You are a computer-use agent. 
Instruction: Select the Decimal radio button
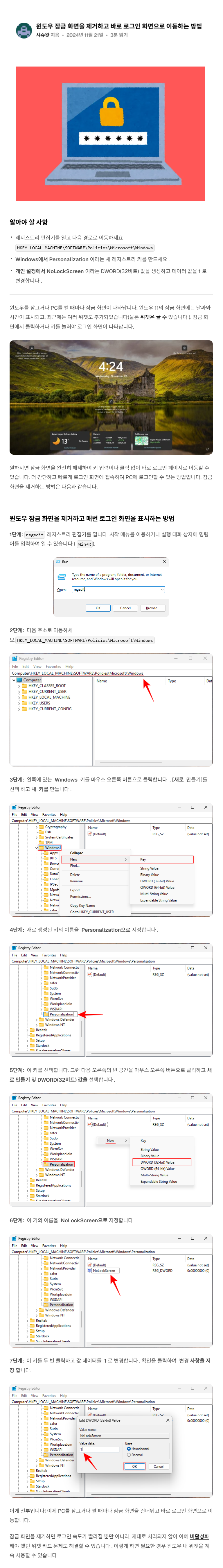[x=129, y=1455]
